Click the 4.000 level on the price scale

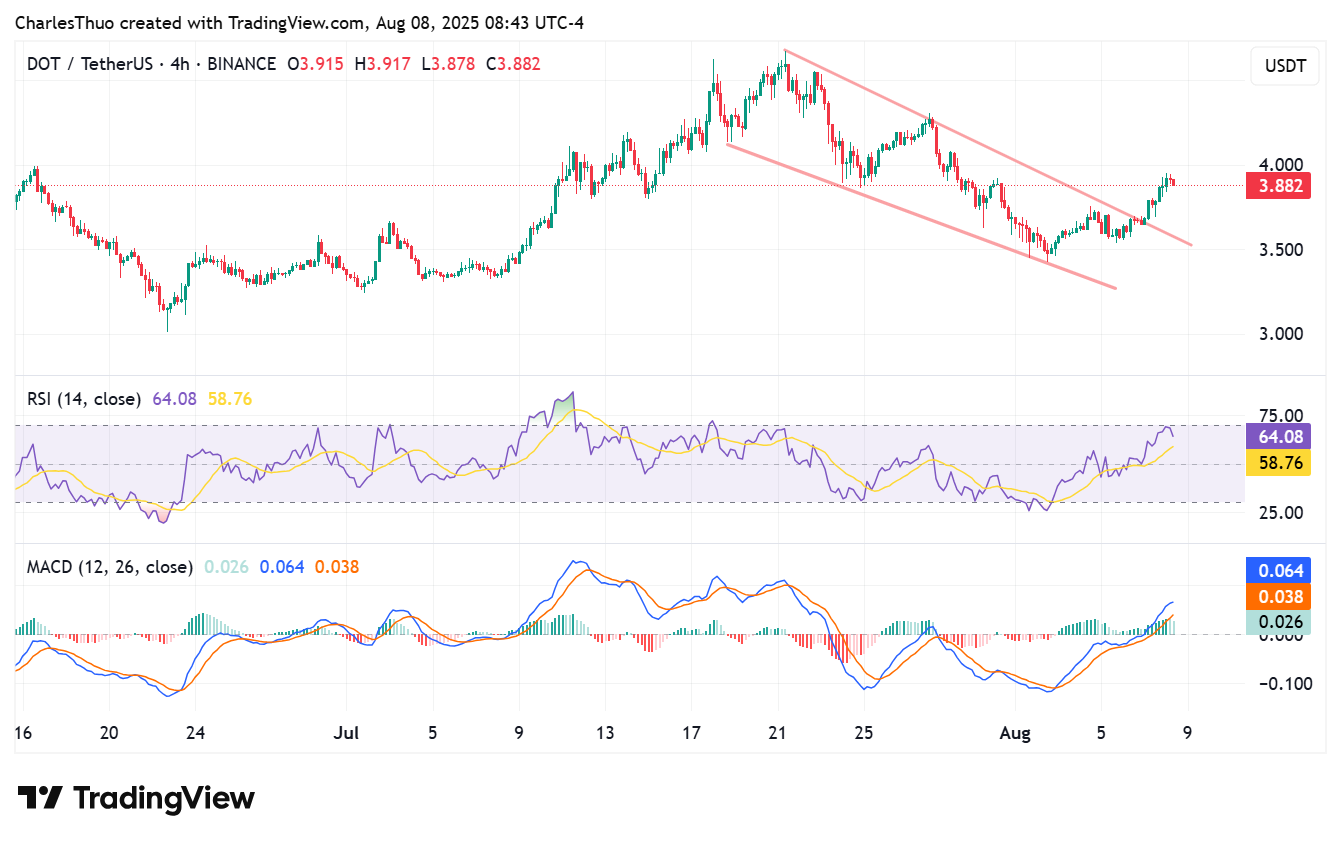pos(1282,165)
